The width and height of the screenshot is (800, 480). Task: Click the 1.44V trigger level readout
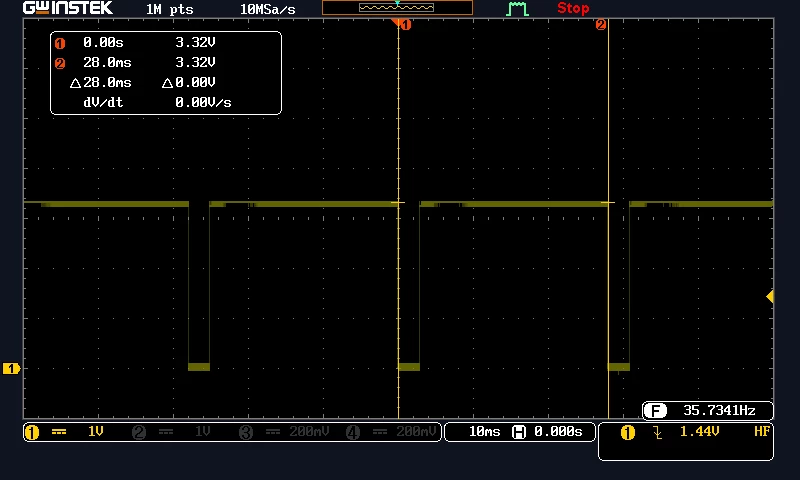699,432
